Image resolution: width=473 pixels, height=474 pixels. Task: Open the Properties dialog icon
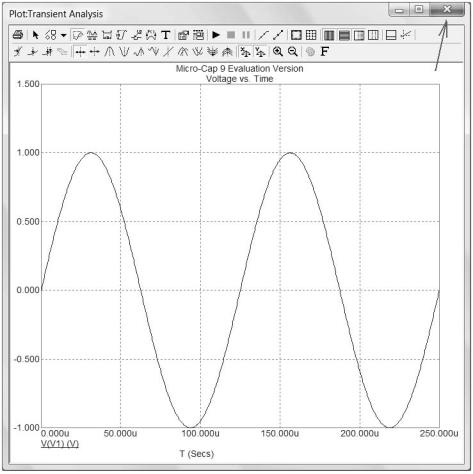coord(183,35)
